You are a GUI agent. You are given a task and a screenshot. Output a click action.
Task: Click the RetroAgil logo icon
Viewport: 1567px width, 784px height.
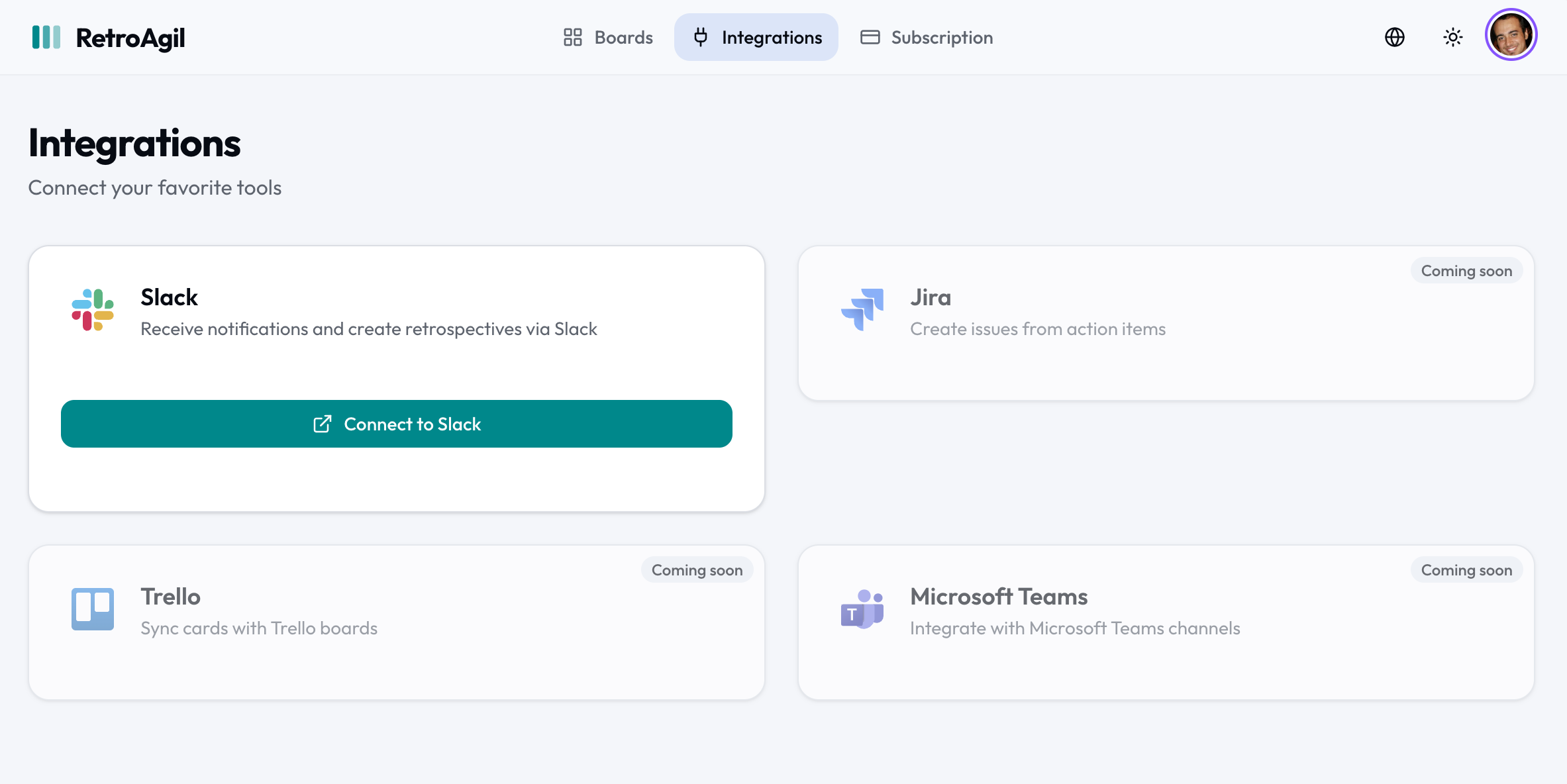[45, 37]
